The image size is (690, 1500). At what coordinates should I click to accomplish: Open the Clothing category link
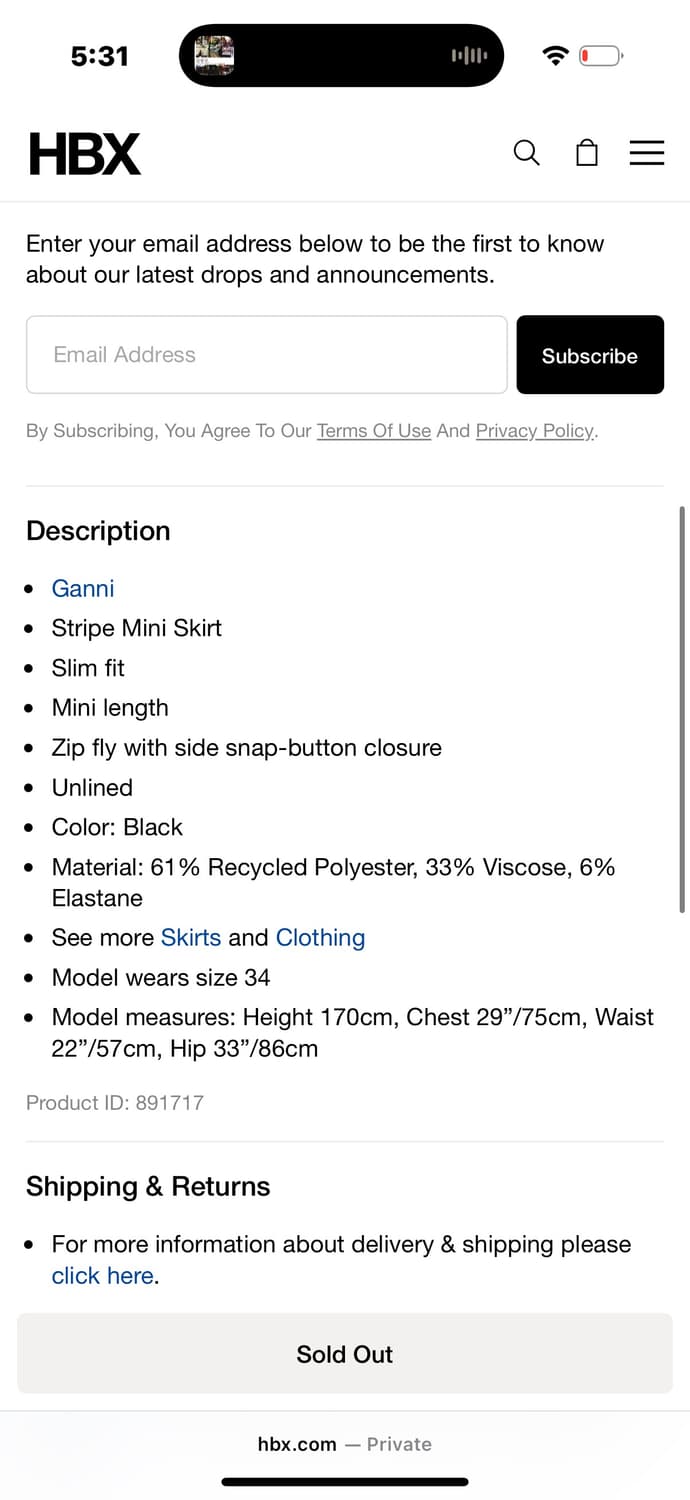click(320, 937)
